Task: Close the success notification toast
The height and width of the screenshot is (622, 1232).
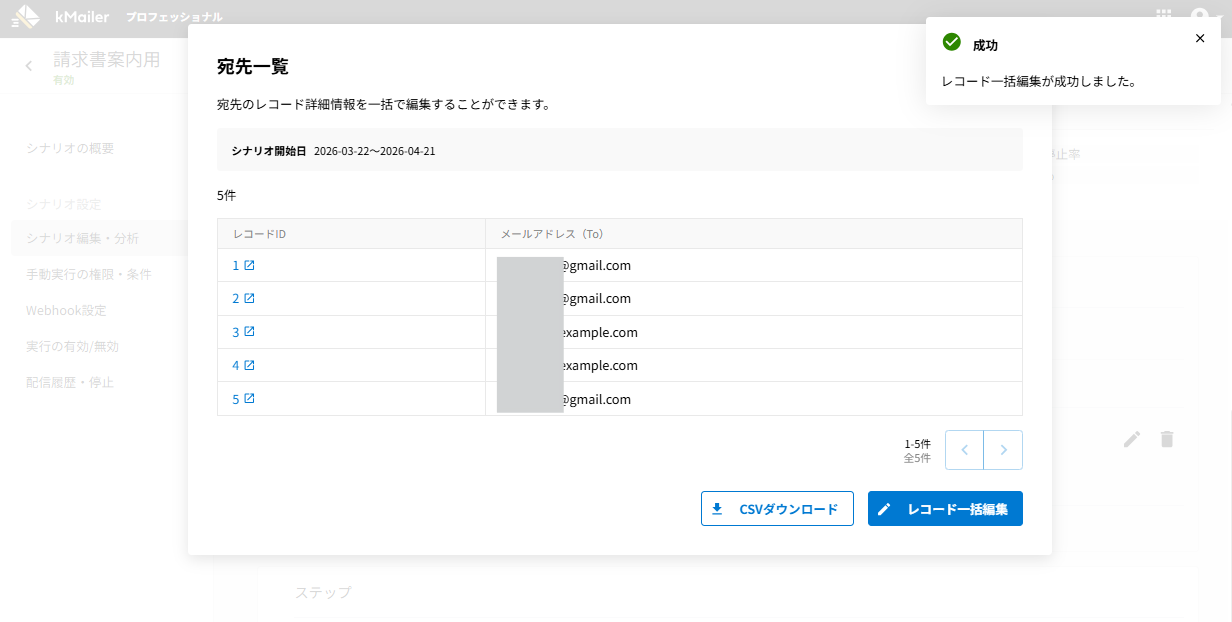Action: coord(1200,39)
